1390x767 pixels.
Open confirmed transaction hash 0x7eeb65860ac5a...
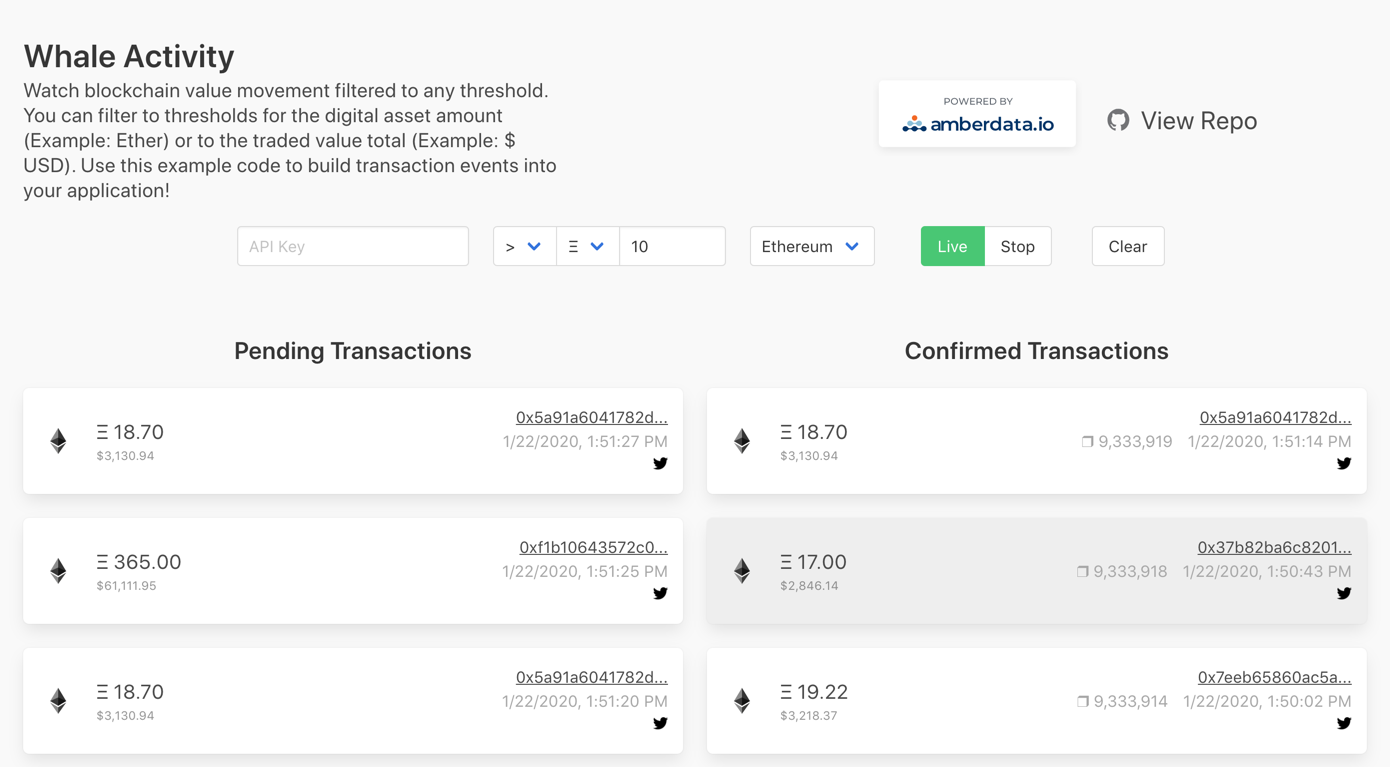(x=1275, y=677)
